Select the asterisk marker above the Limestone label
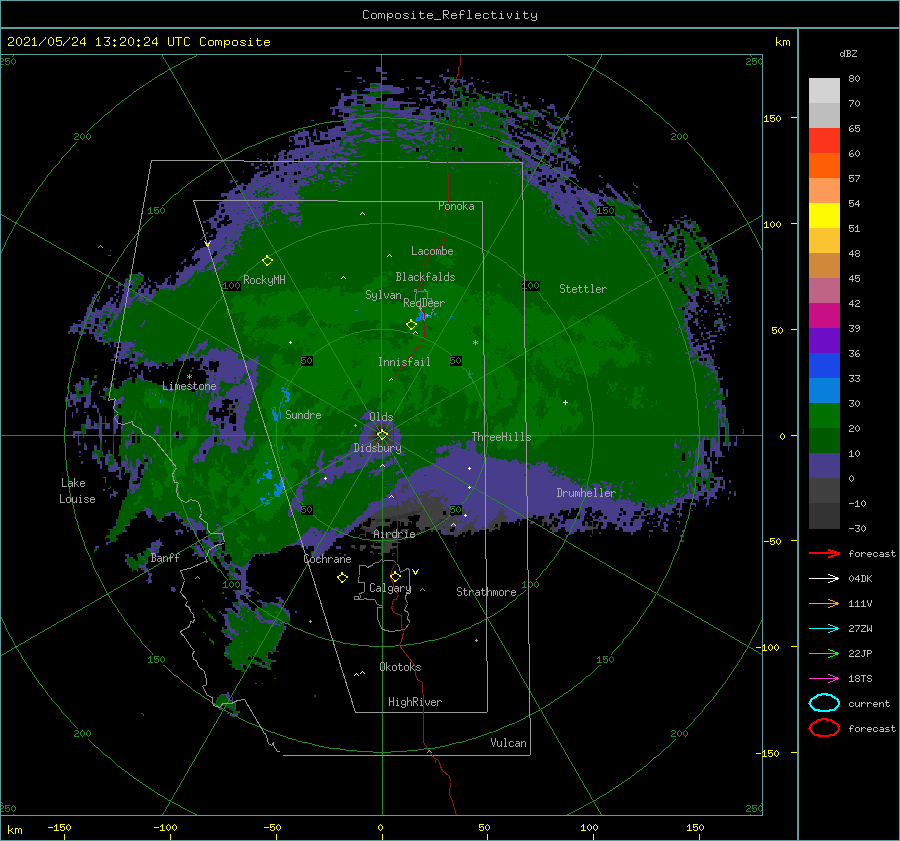Screen dimensions: 900x841 click(189, 377)
